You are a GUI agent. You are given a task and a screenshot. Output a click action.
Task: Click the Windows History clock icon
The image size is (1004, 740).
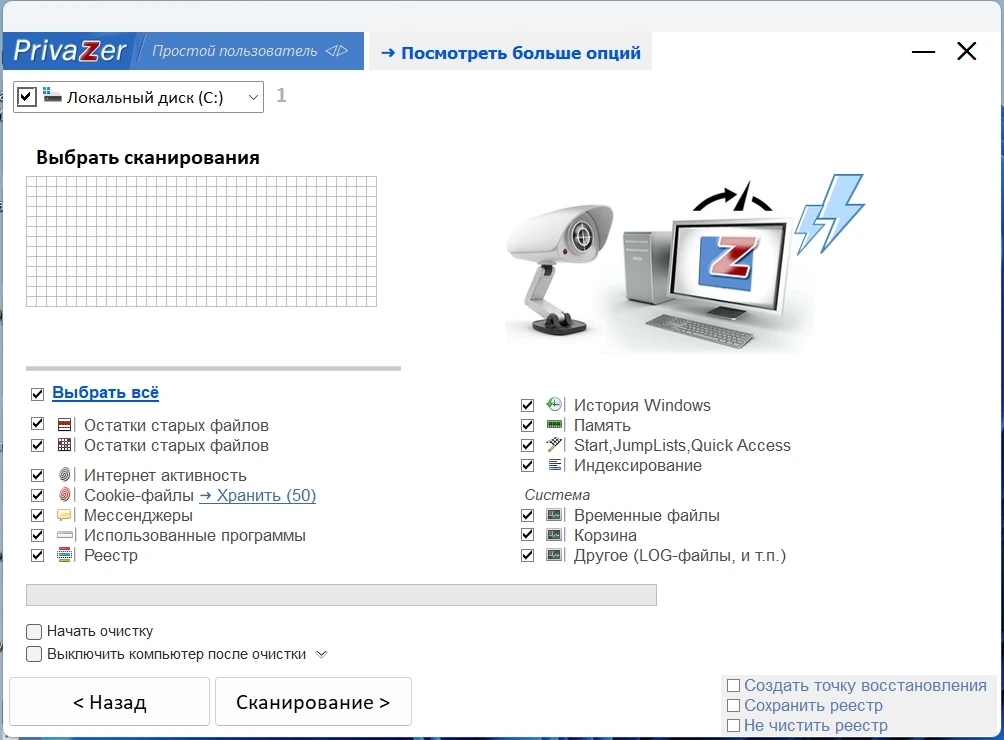(555, 405)
